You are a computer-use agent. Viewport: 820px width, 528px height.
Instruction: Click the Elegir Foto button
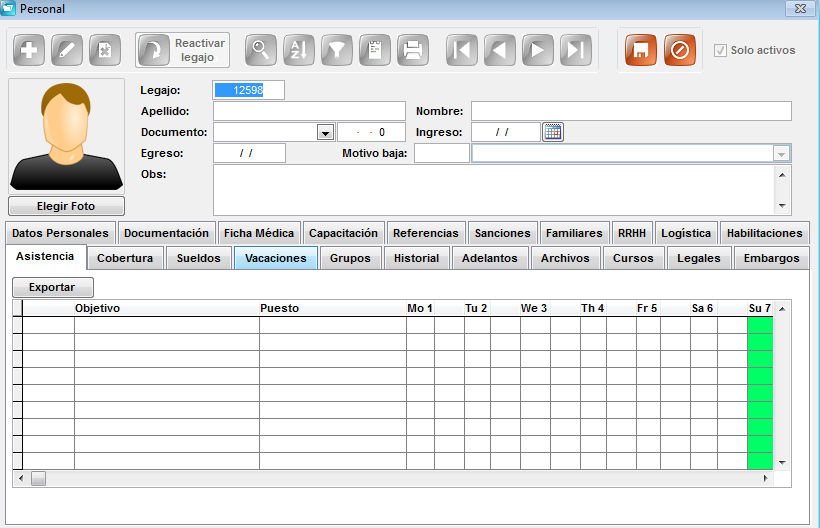click(66, 206)
